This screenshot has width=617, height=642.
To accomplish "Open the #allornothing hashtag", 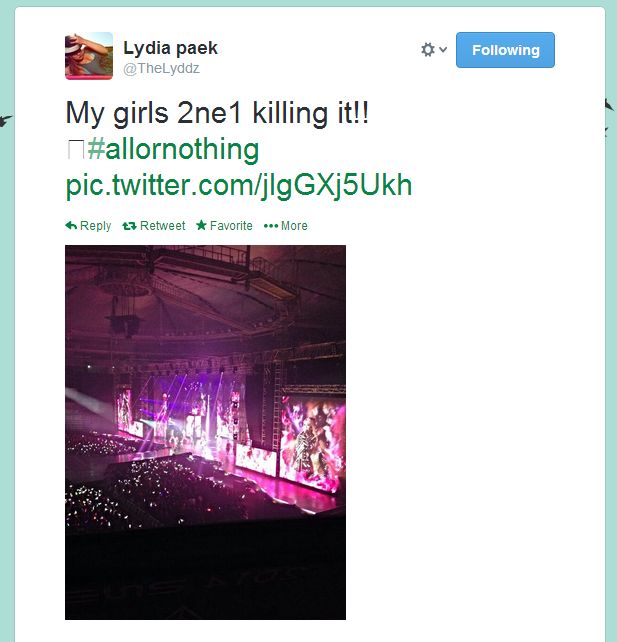I will (173, 150).
